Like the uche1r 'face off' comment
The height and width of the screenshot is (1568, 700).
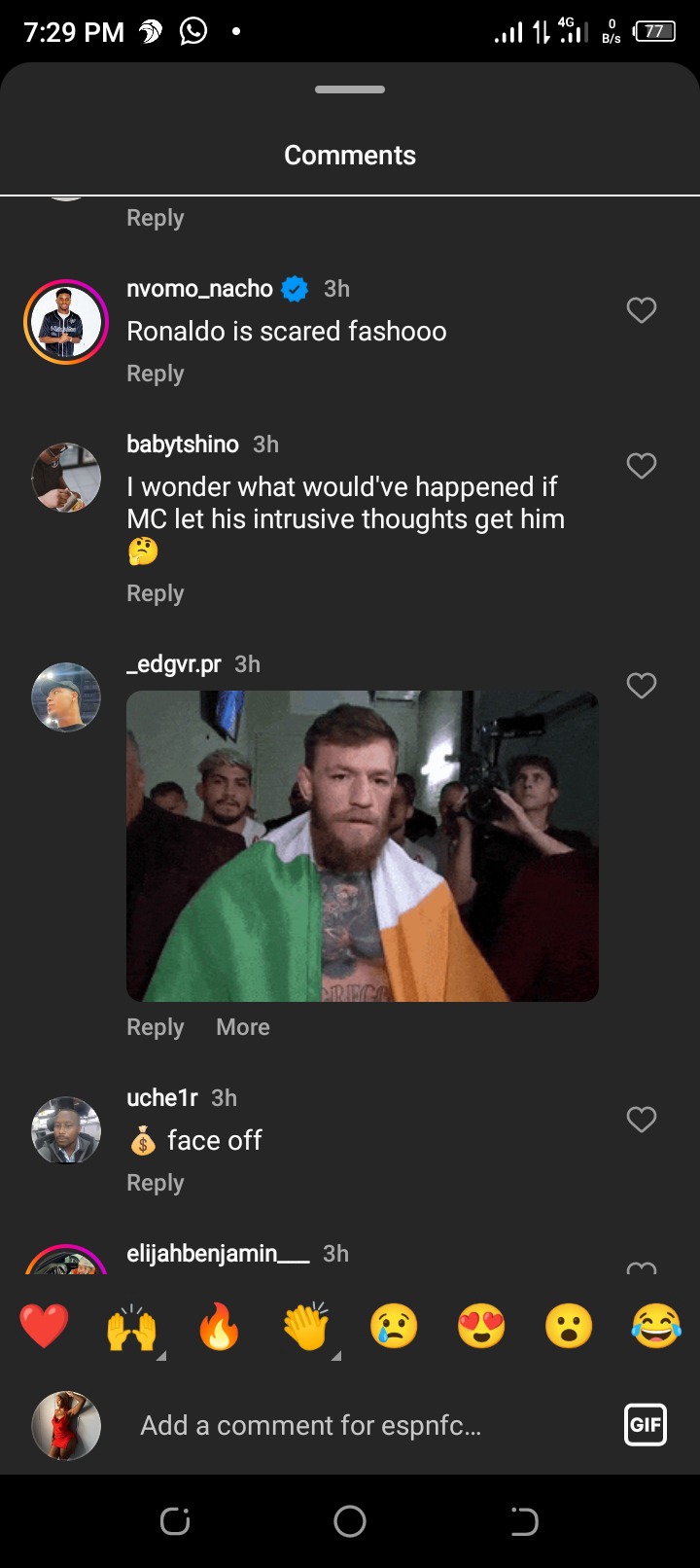[x=642, y=1120]
